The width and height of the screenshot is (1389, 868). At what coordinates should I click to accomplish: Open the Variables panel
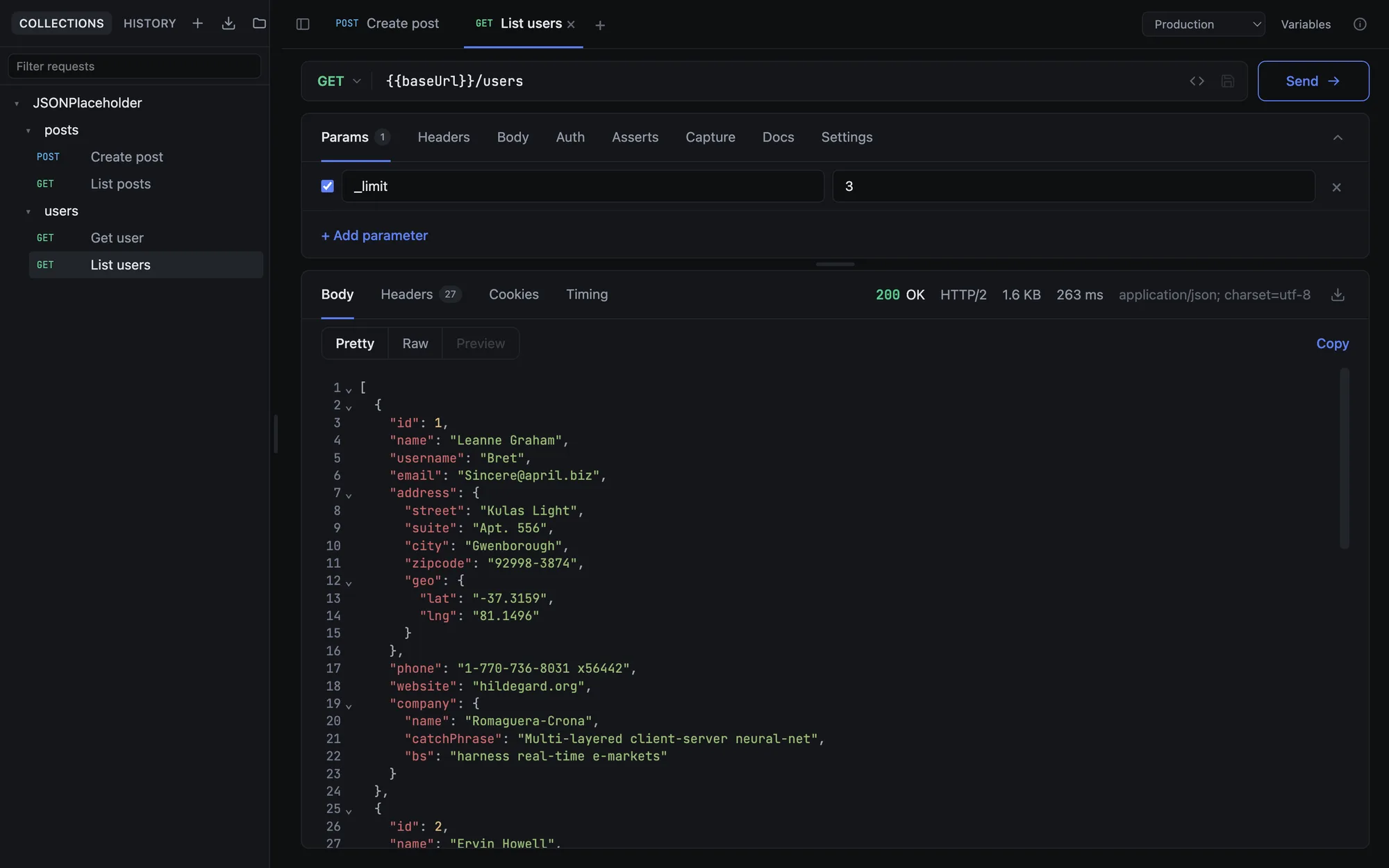[1306, 24]
